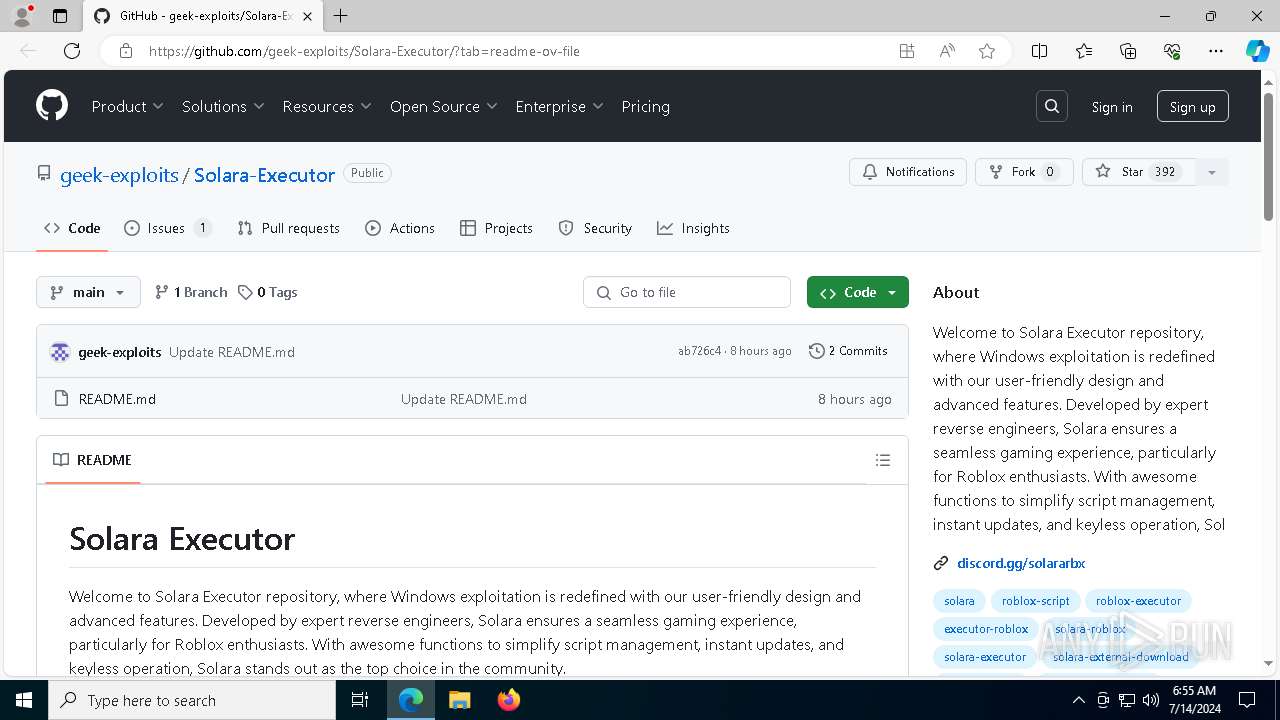
Task: Switch to the Code tab
Action: 72,228
